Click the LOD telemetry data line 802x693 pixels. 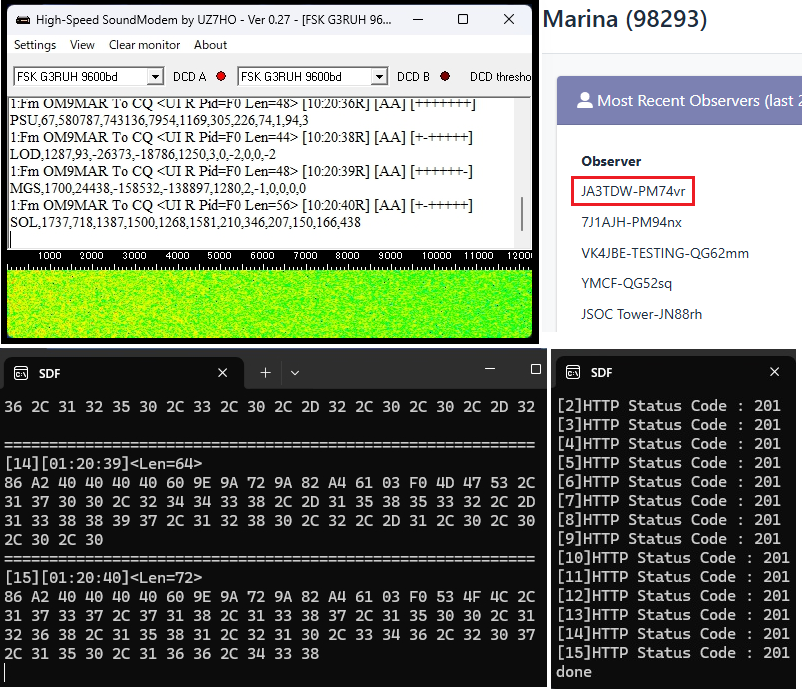[143, 154]
